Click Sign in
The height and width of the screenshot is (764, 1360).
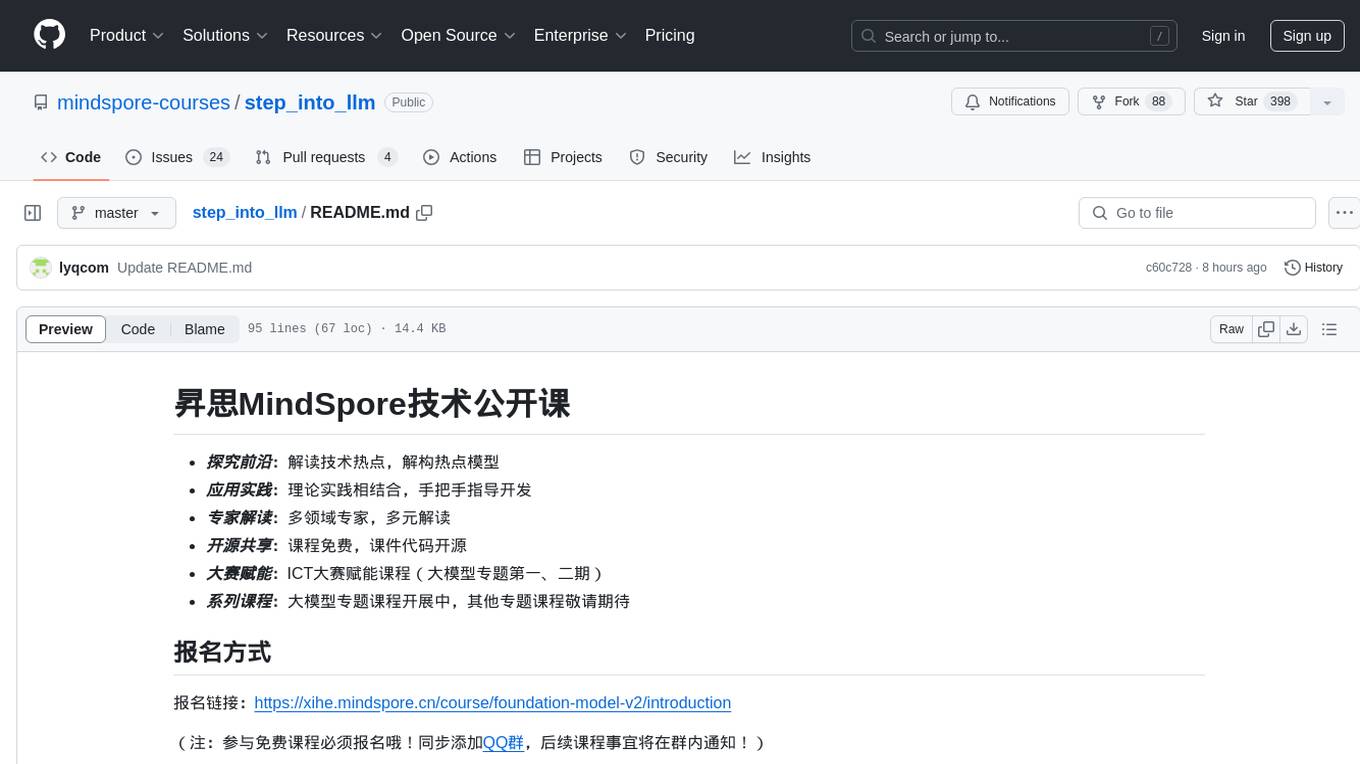(1223, 36)
